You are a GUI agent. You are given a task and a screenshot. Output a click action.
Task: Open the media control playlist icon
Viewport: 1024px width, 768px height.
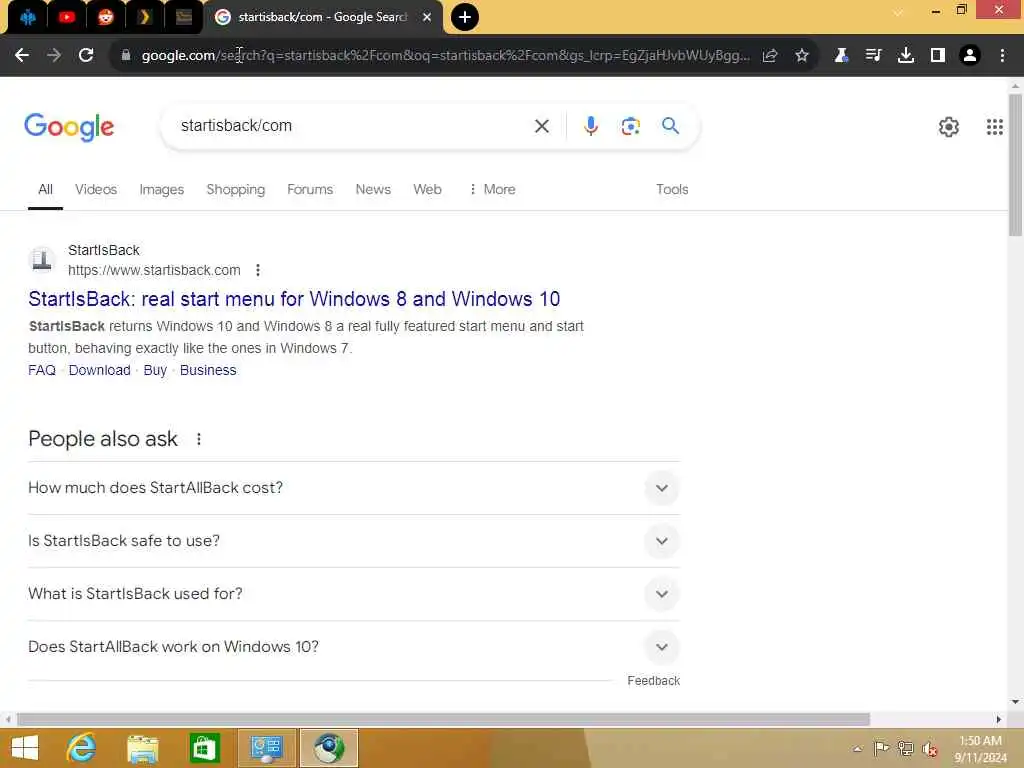pos(873,56)
